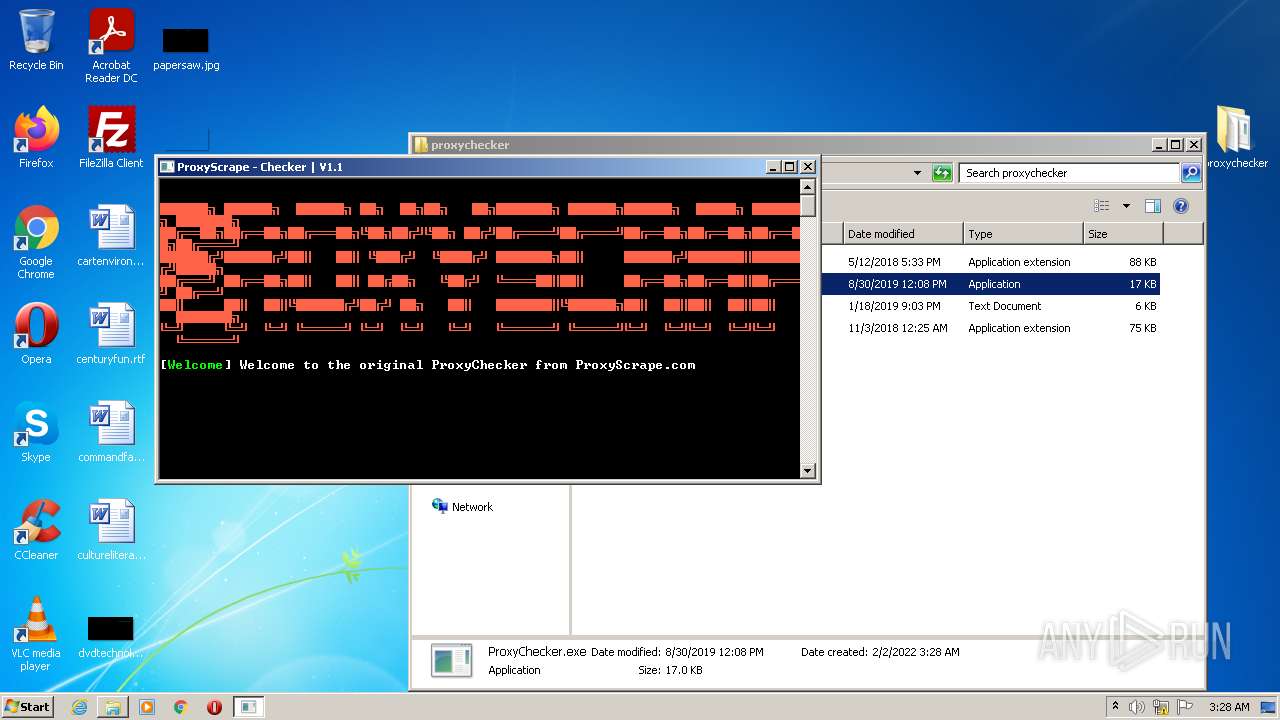This screenshot has width=1280, height=720.
Task: Launch Opera browser desktop shortcut
Action: [x=36, y=333]
